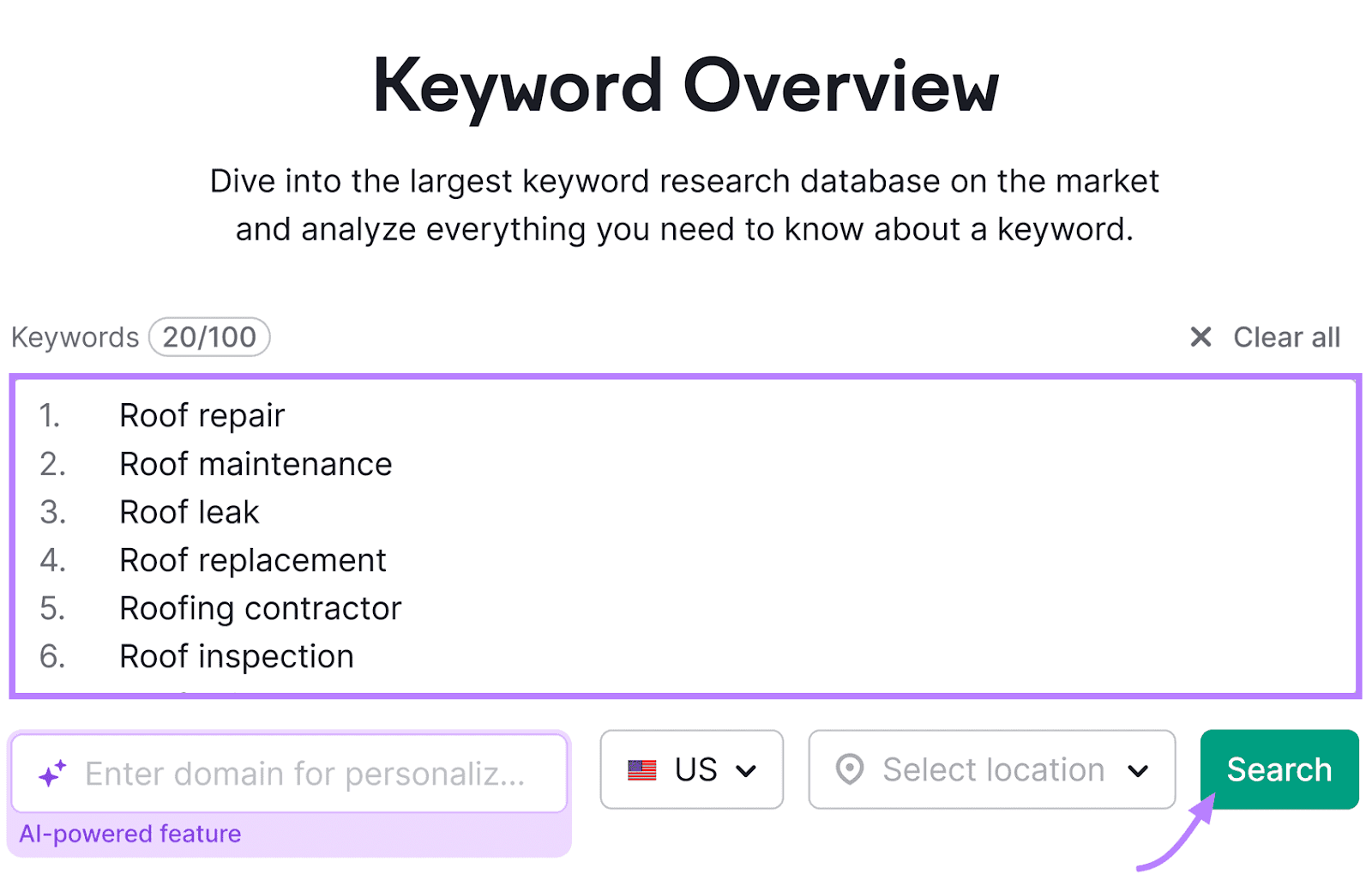This screenshot has width=1372, height=892.
Task: Click the US flag icon
Action: click(641, 769)
